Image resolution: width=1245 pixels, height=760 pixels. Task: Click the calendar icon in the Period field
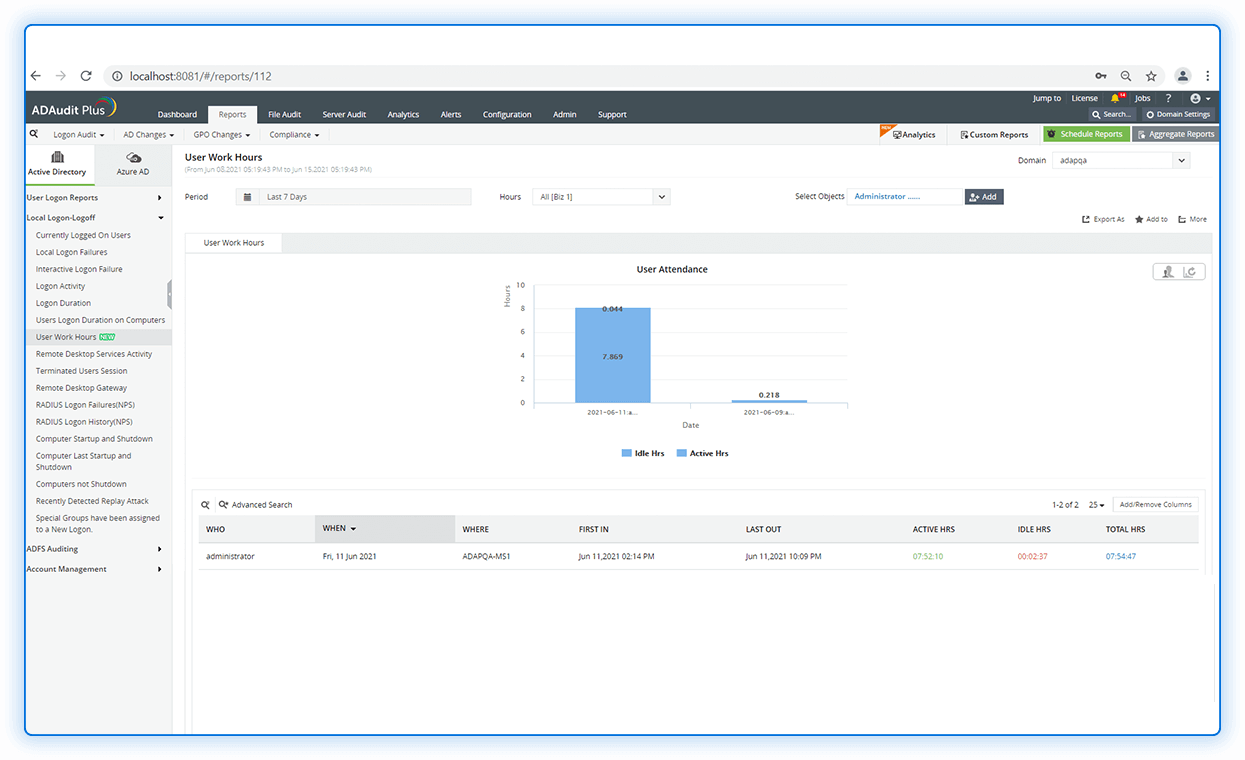[247, 197]
